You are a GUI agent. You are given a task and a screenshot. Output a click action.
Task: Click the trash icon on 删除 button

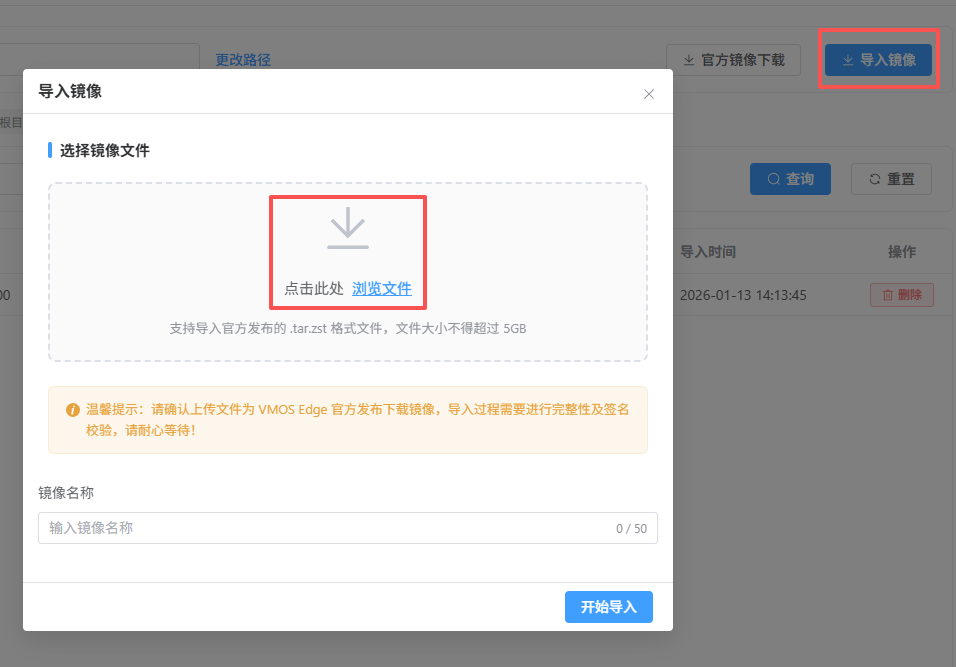click(x=887, y=295)
